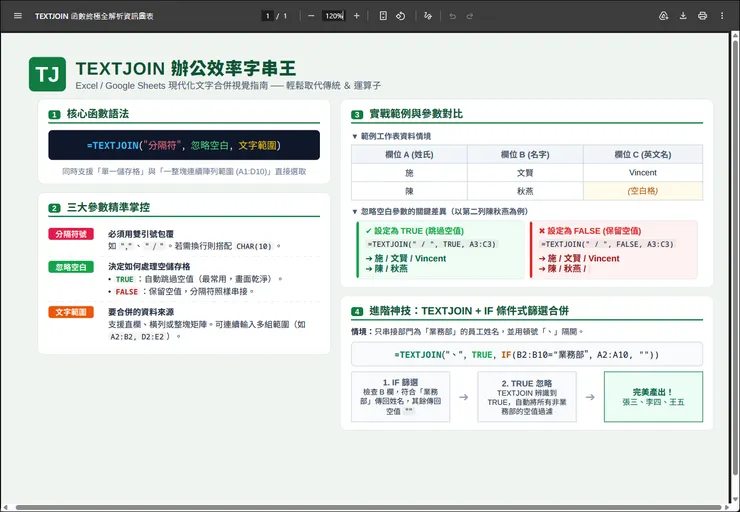
Task: Click the table cell 秋燕
Action: [x=525, y=191]
